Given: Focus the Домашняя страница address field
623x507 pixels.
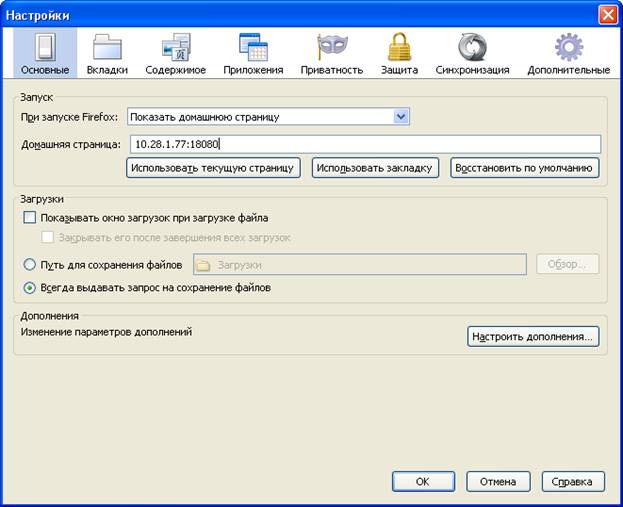Looking at the screenshot, I should (366, 144).
